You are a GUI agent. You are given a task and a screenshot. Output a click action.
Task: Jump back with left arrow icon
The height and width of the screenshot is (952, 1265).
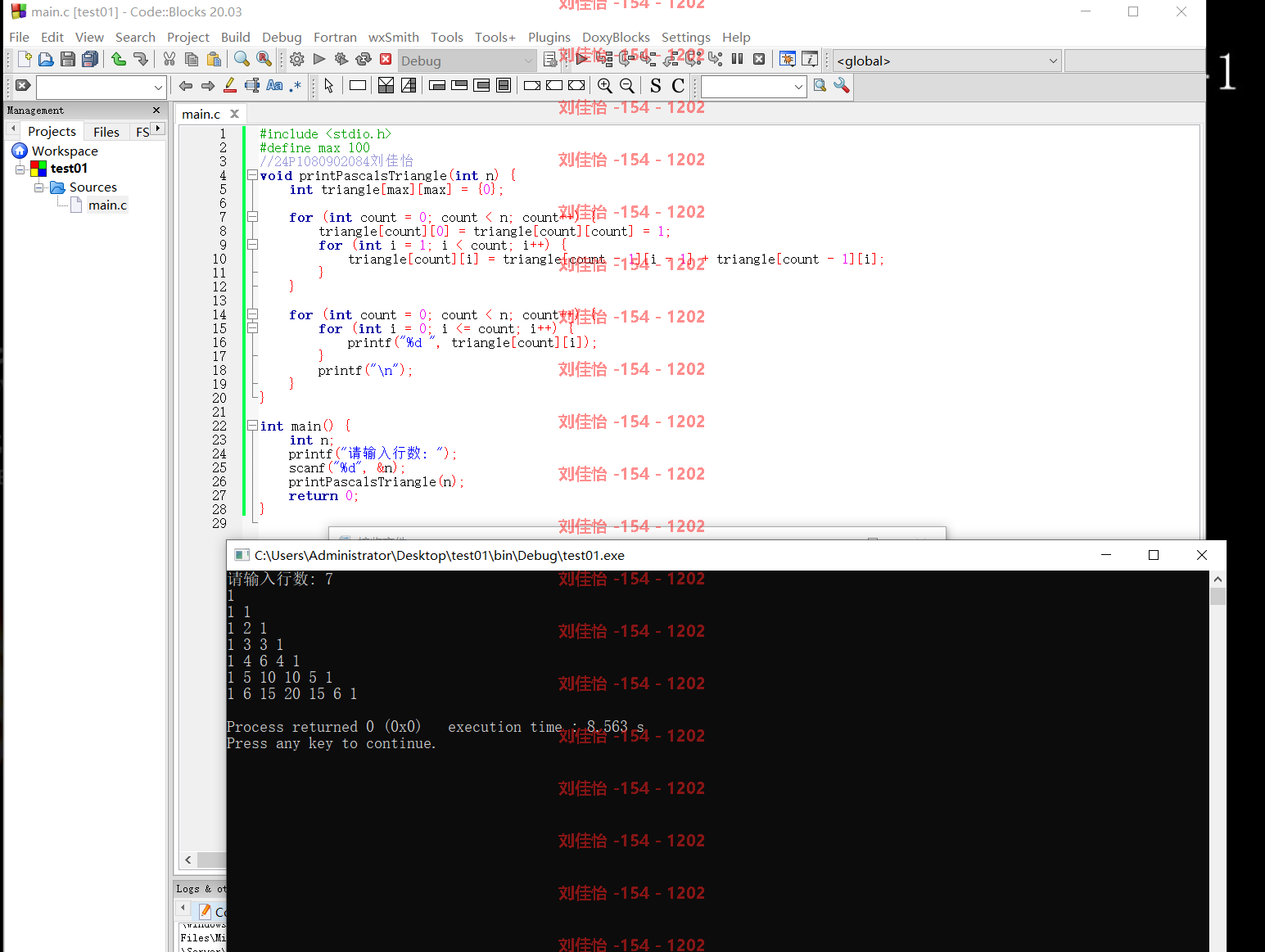point(186,85)
